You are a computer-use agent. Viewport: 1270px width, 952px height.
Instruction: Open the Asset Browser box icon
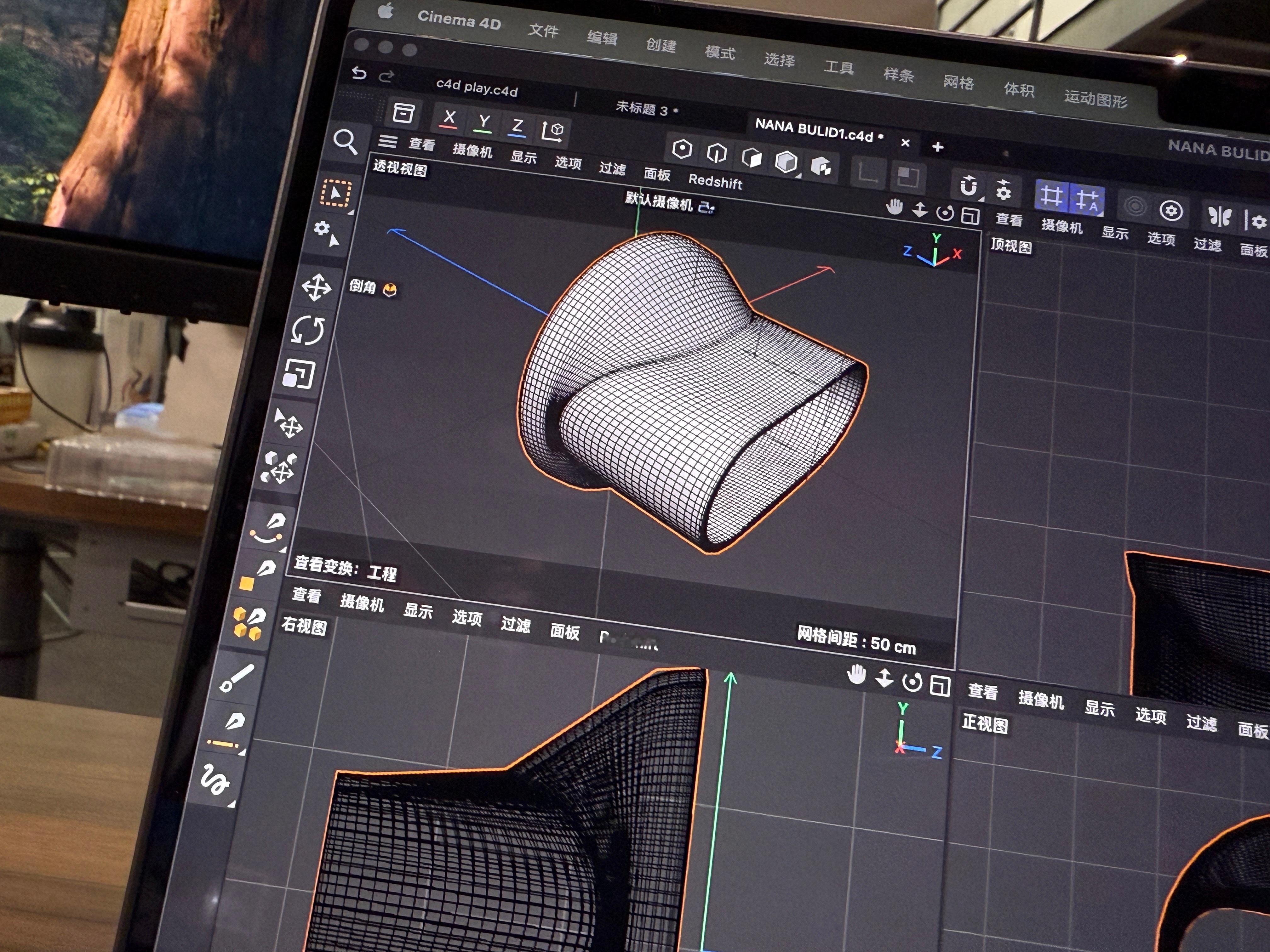403,112
